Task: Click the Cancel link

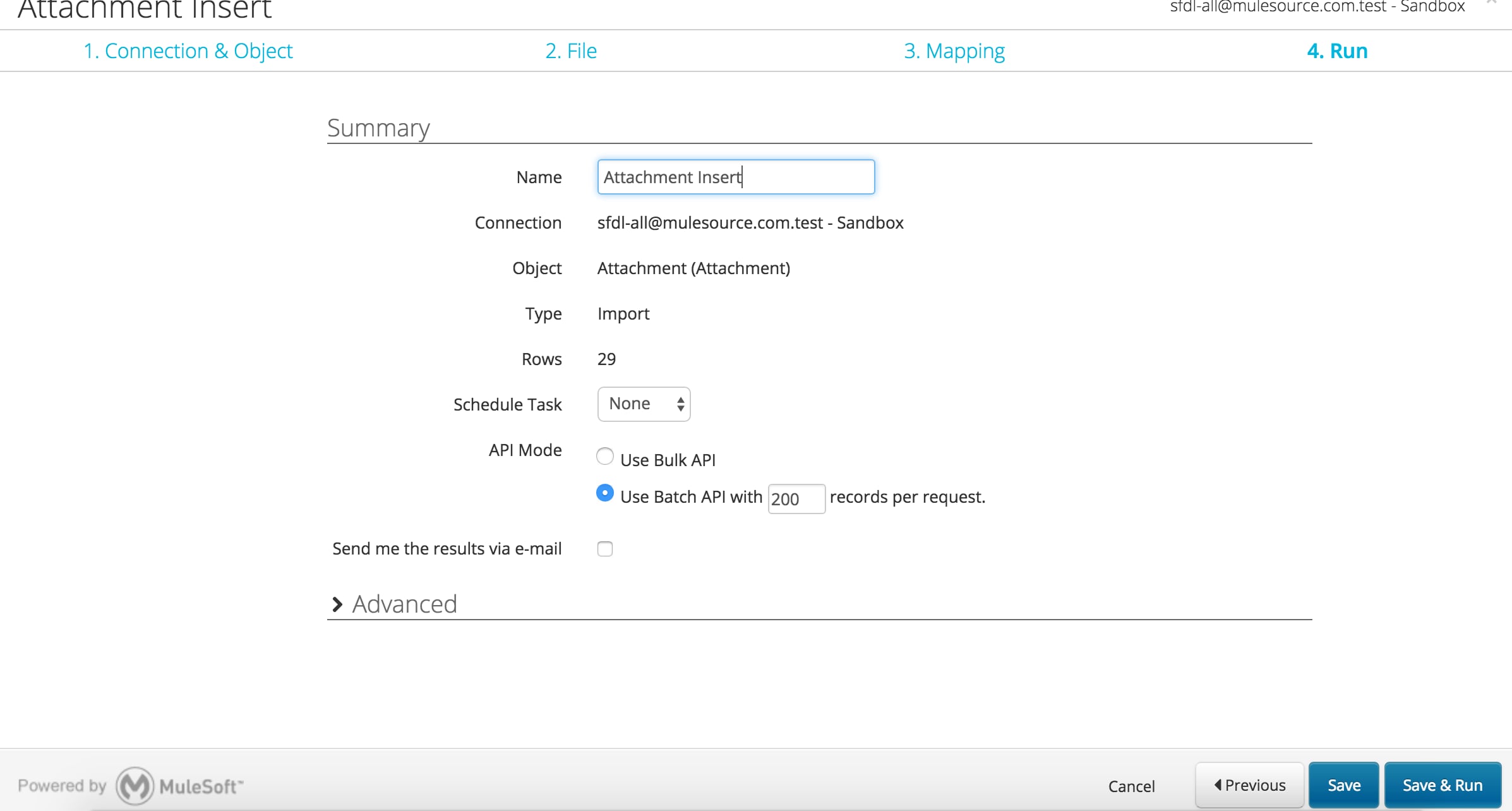Action: click(1131, 786)
